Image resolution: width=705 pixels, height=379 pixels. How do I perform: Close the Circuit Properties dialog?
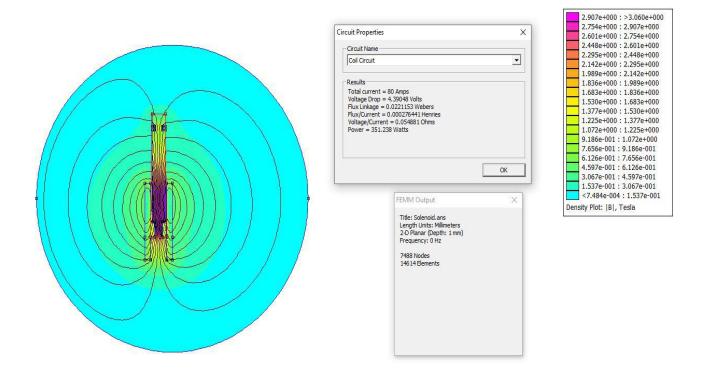[522, 32]
